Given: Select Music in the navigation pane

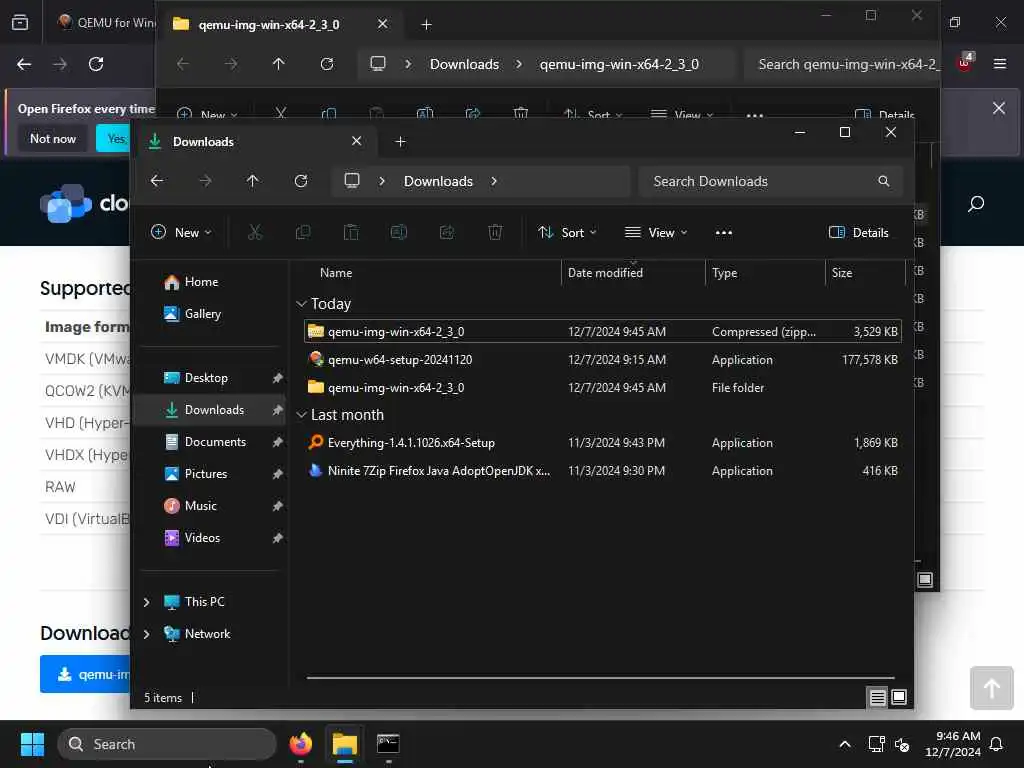Looking at the screenshot, I should (x=209, y=506).
